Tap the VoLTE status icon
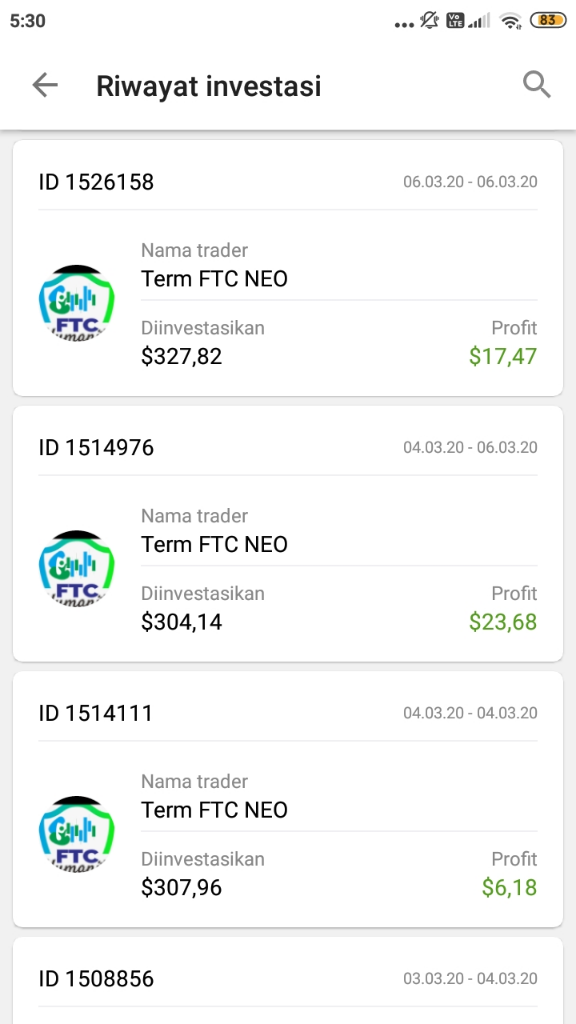This screenshot has width=576, height=1024. [455, 20]
